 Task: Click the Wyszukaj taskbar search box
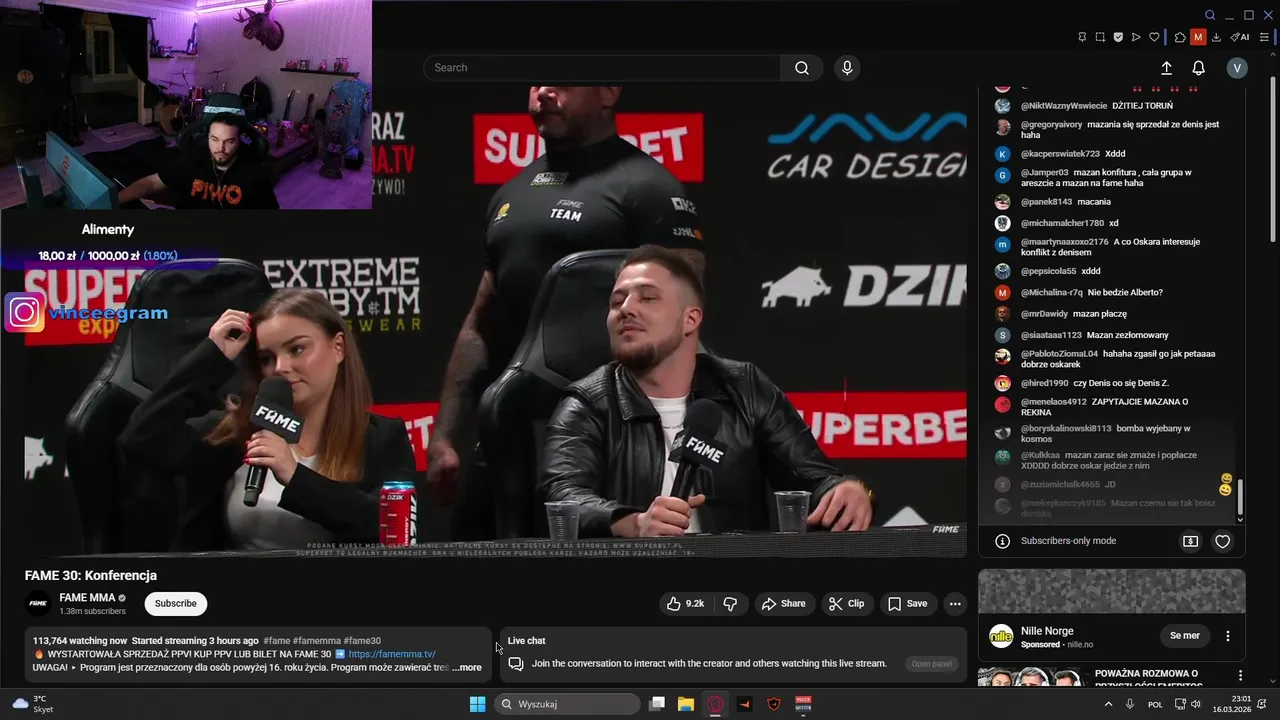[568, 704]
